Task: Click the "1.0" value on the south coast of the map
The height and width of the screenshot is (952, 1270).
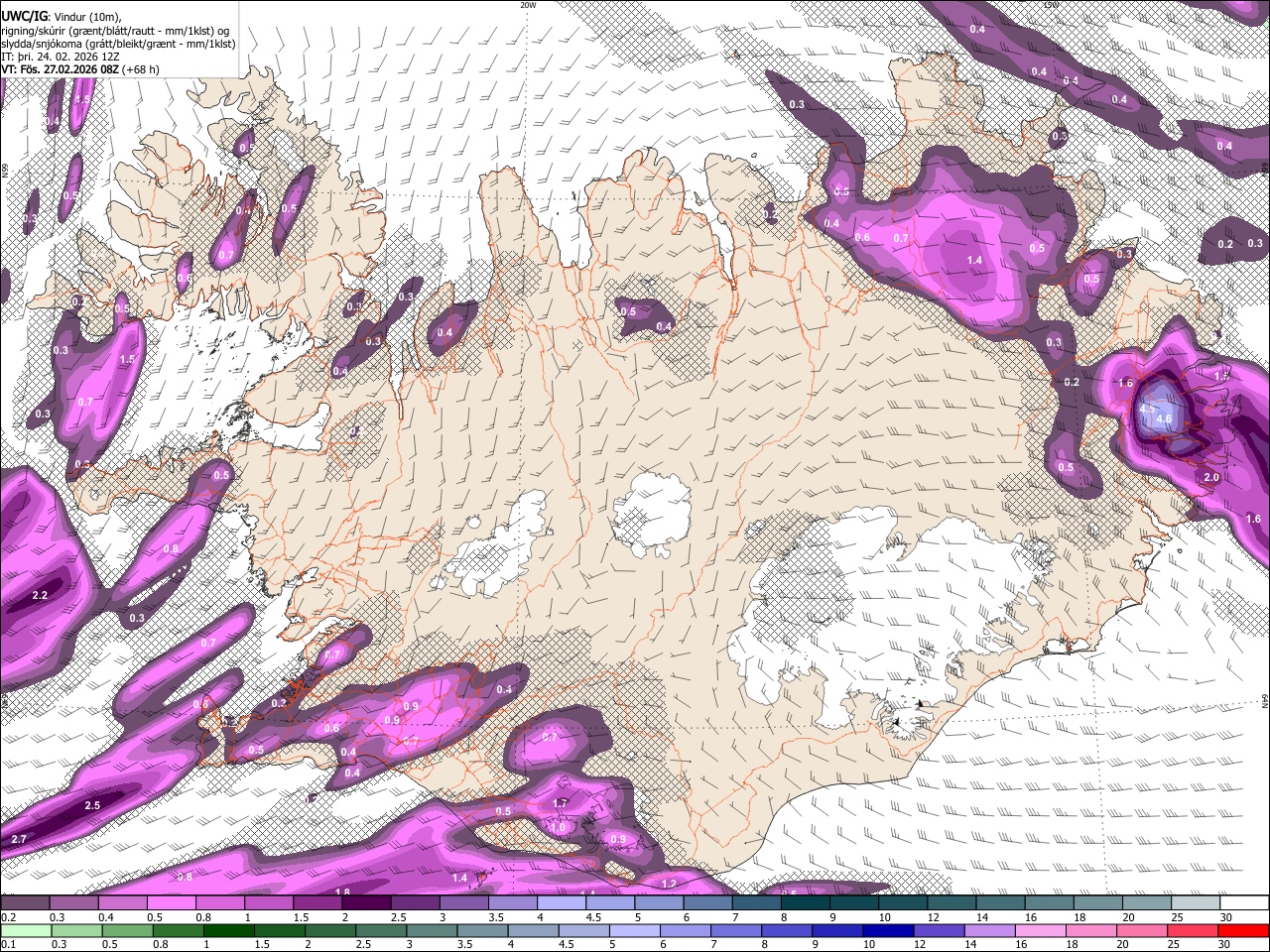Action: click(x=559, y=827)
